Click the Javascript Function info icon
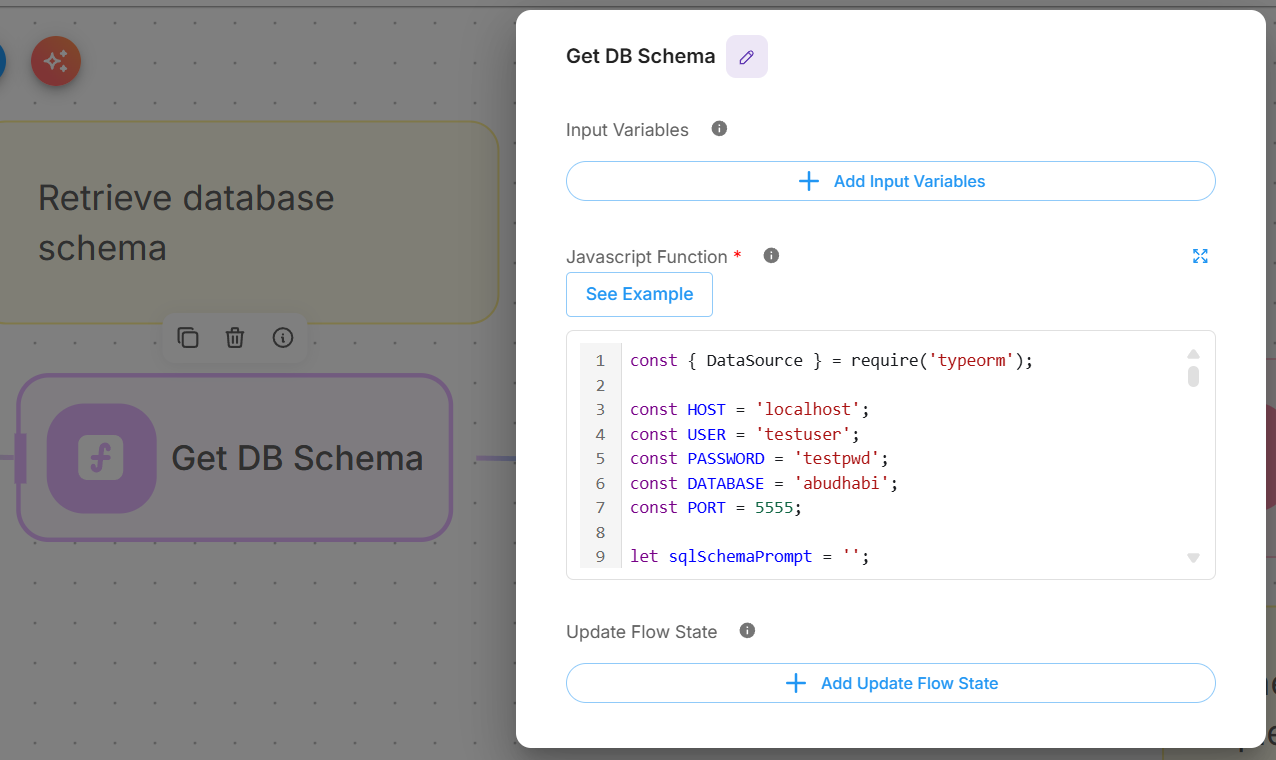The image size is (1276, 760). pos(771,256)
